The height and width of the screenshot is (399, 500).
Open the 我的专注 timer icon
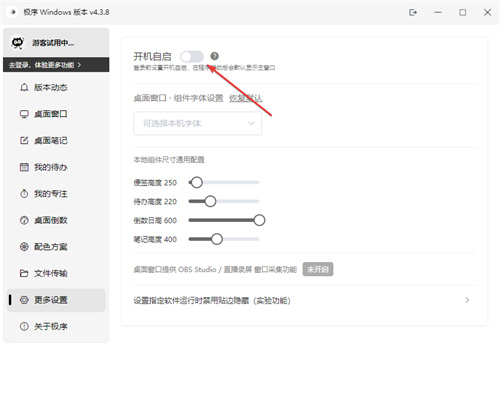pyautogui.click(x=24, y=194)
